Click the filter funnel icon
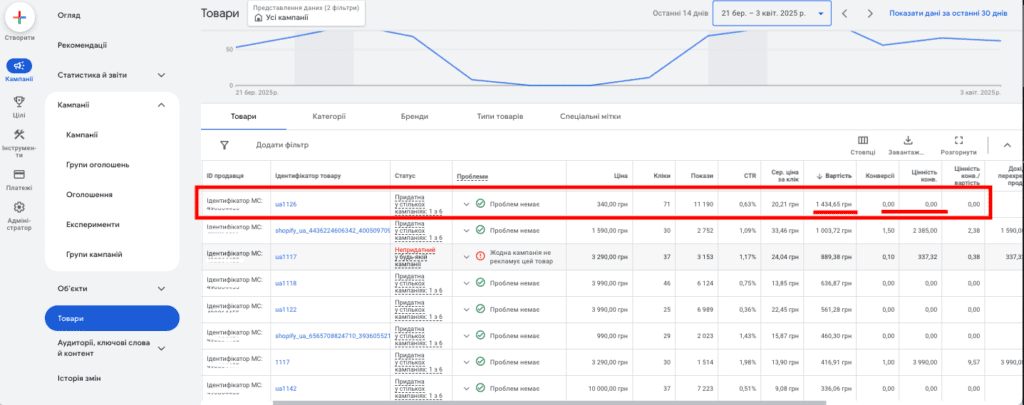 point(224,145)
